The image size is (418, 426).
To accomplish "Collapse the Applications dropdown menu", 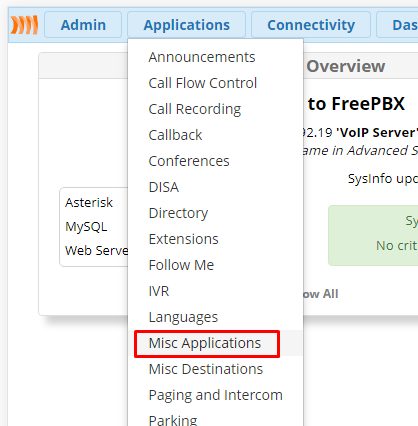I will 186,25.
